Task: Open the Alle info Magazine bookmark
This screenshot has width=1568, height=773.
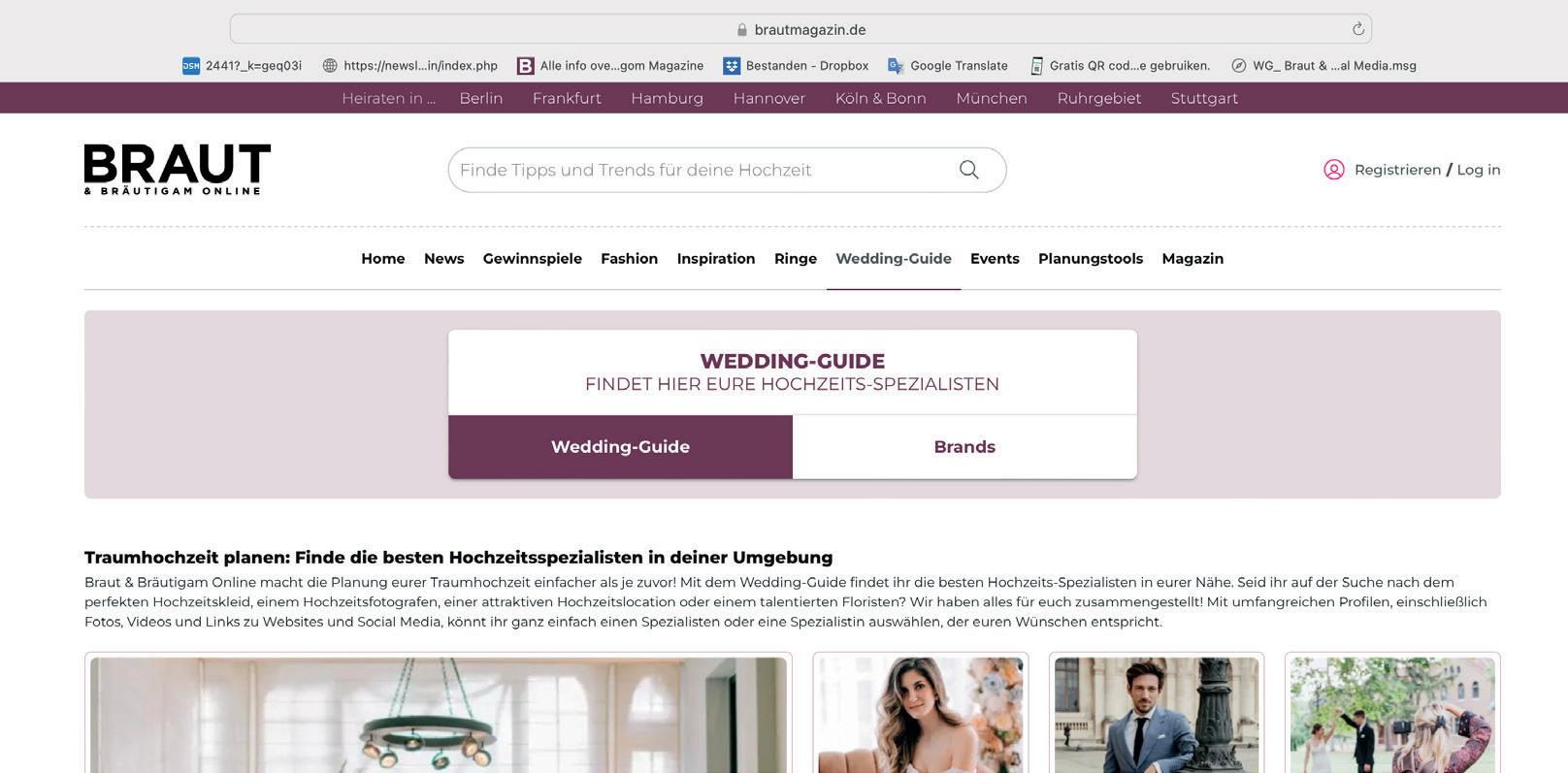Action: 610,66
